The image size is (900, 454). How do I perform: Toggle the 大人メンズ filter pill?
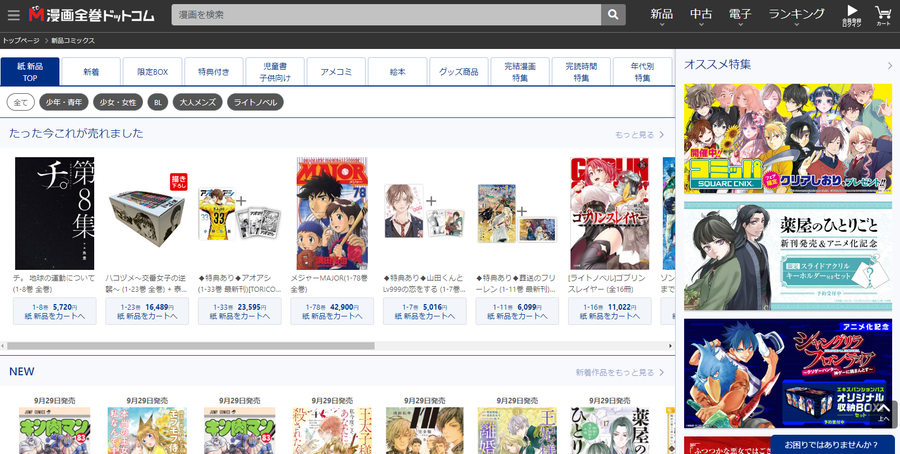197,102
